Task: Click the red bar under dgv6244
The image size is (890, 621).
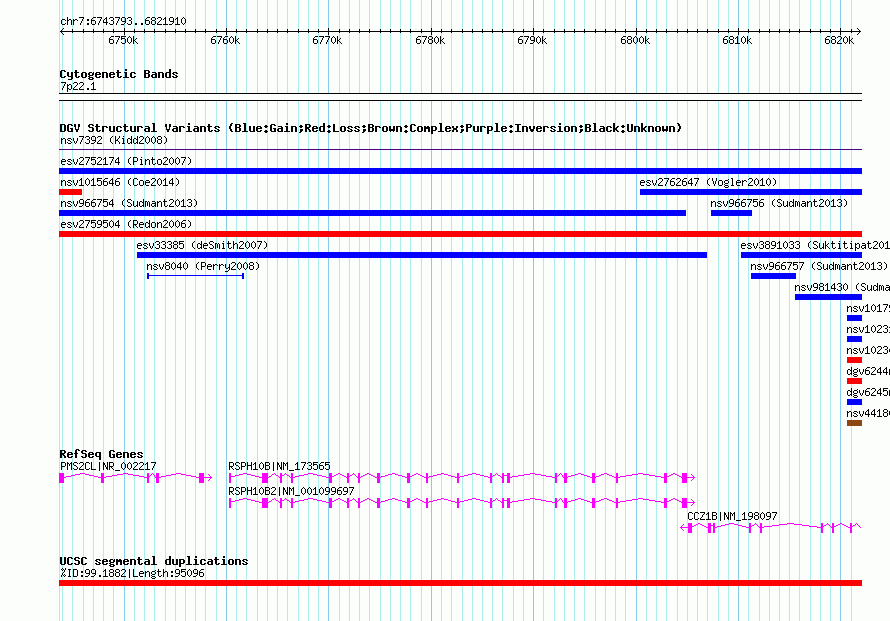Action: pyautogui.click(x=854, y=381)
